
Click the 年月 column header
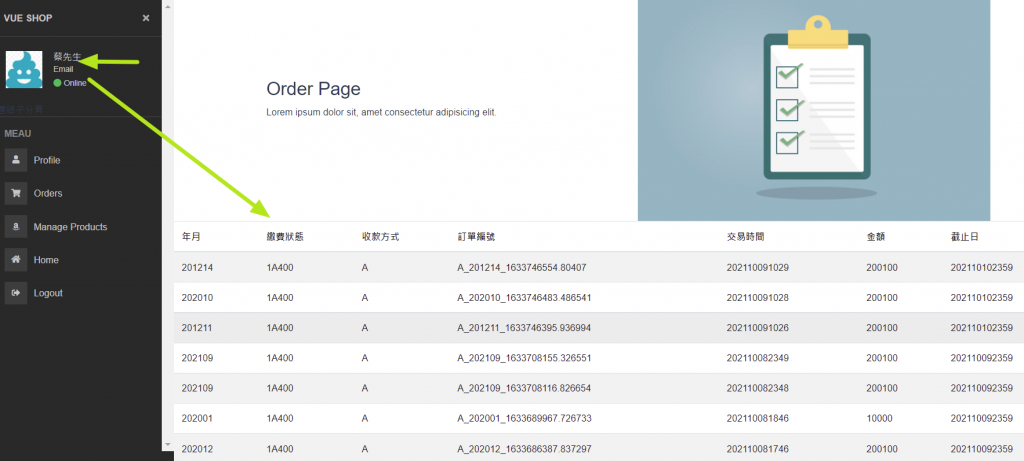pos(191,236)
